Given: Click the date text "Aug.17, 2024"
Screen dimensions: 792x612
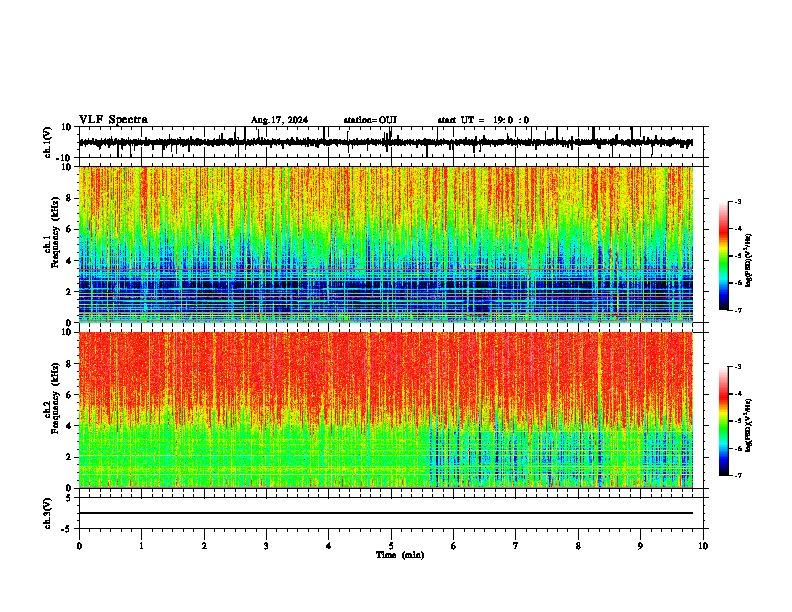Looking at the screenshot, I should (x=279, y=120).
